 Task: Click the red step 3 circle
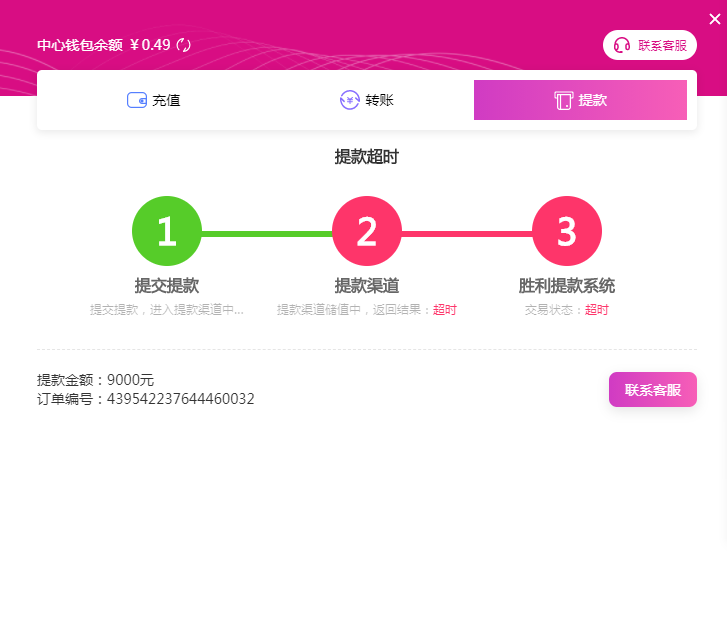tap(567, 231)
